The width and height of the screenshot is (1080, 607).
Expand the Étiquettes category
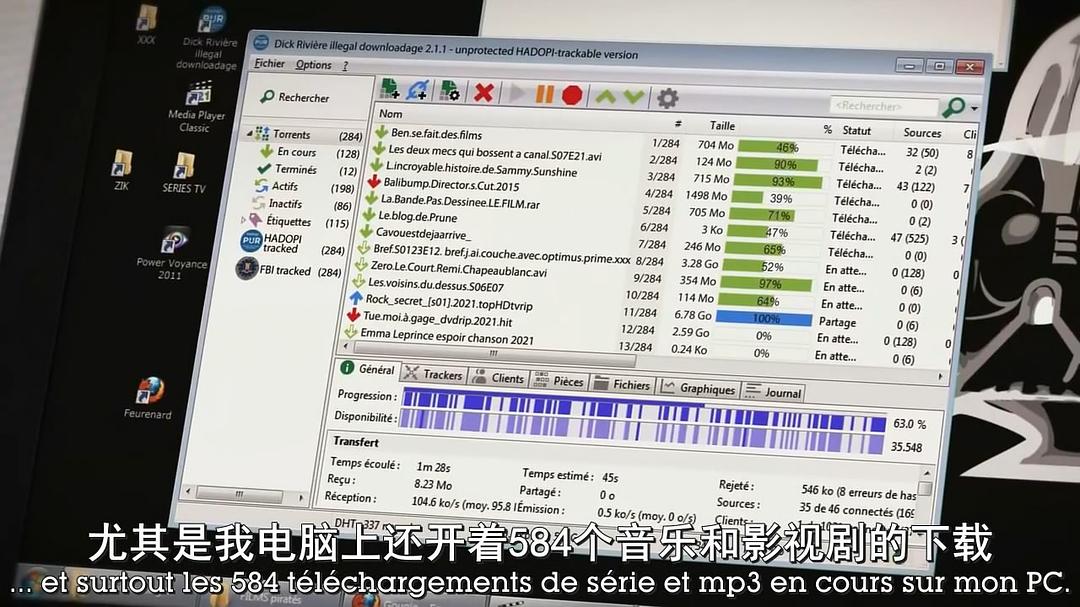244,219
